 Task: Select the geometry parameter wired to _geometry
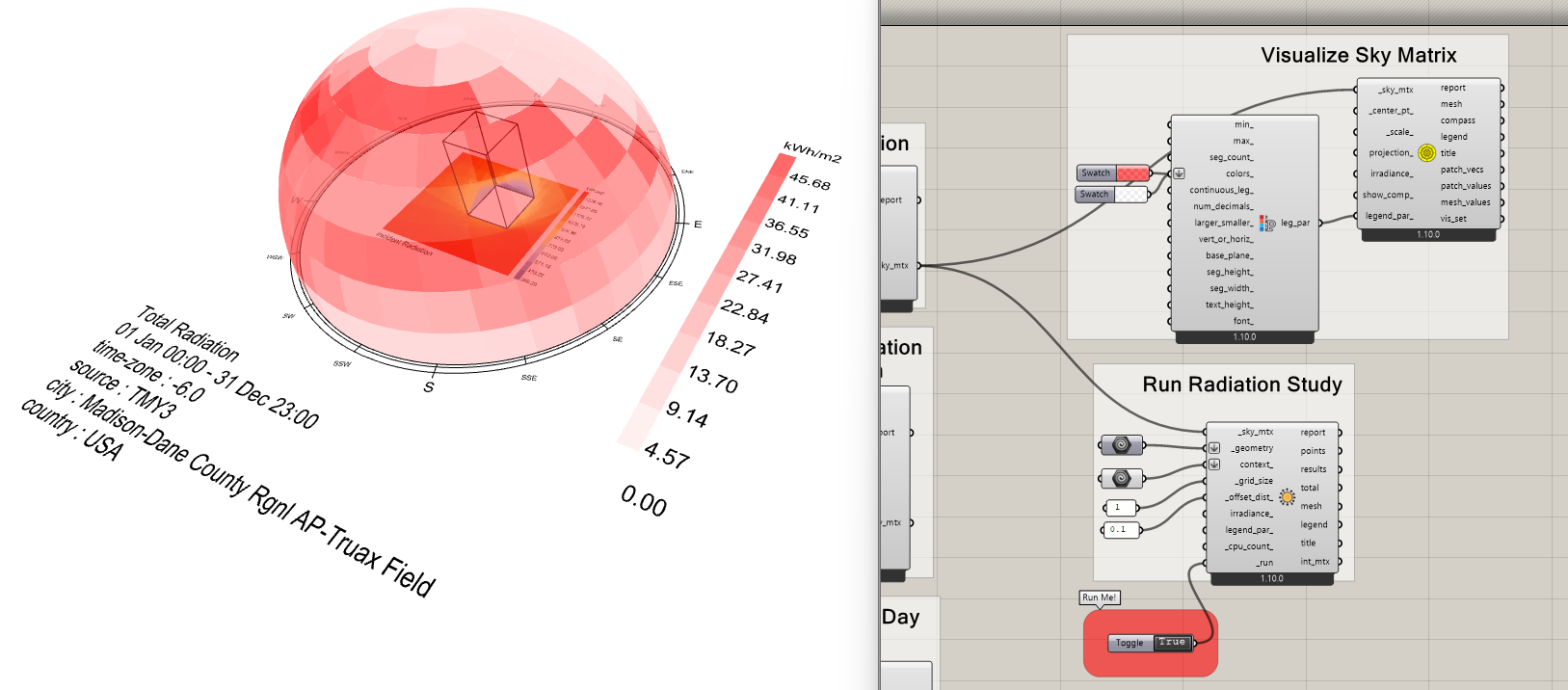click(x=1121, y=445)
